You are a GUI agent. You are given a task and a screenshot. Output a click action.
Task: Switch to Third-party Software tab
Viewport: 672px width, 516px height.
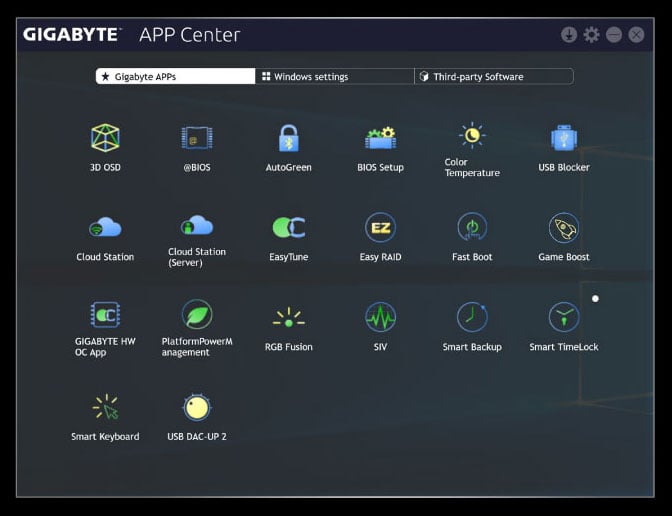click(494, 76)
